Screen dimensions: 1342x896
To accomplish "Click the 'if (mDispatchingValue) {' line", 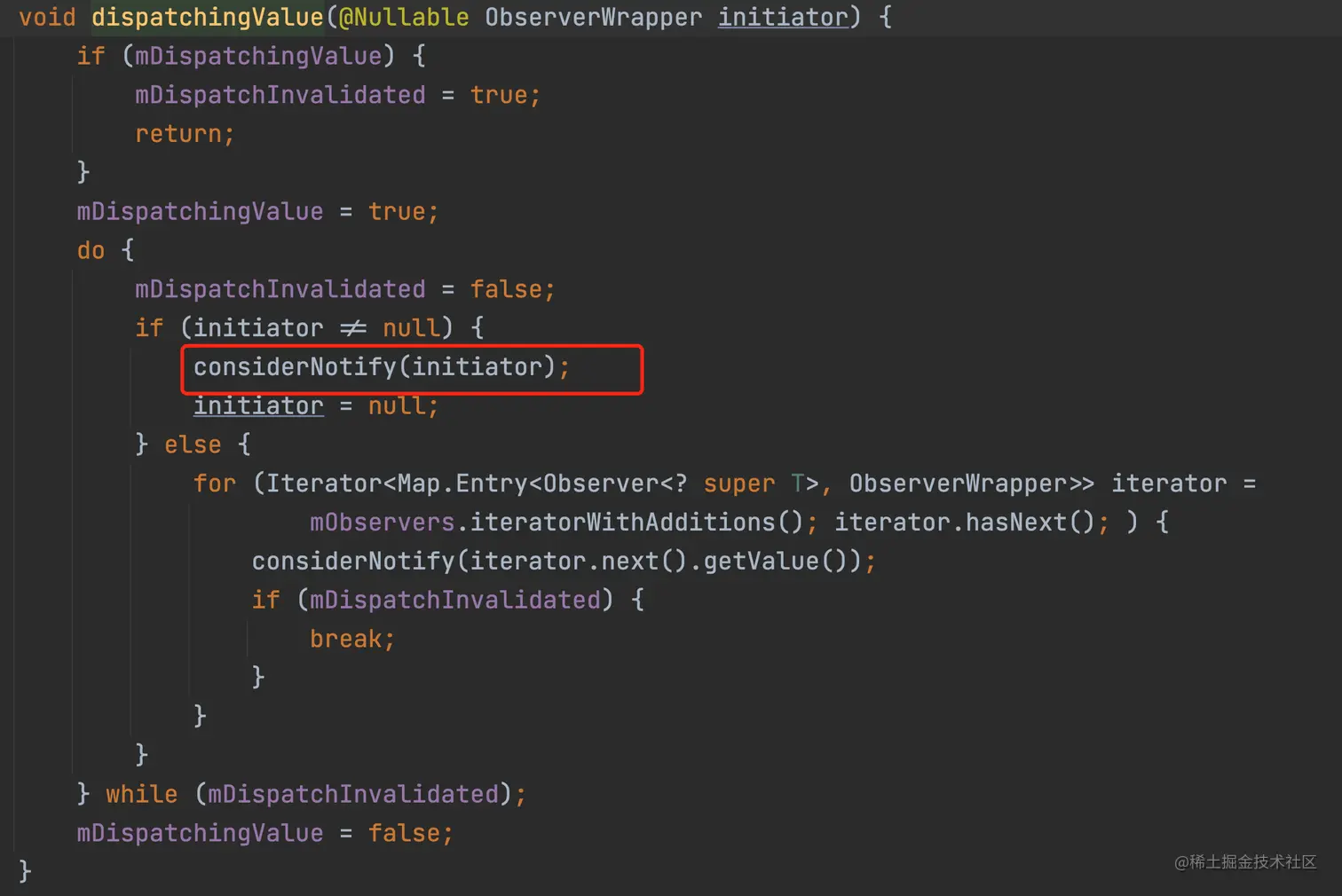I will tap(251, 56).
